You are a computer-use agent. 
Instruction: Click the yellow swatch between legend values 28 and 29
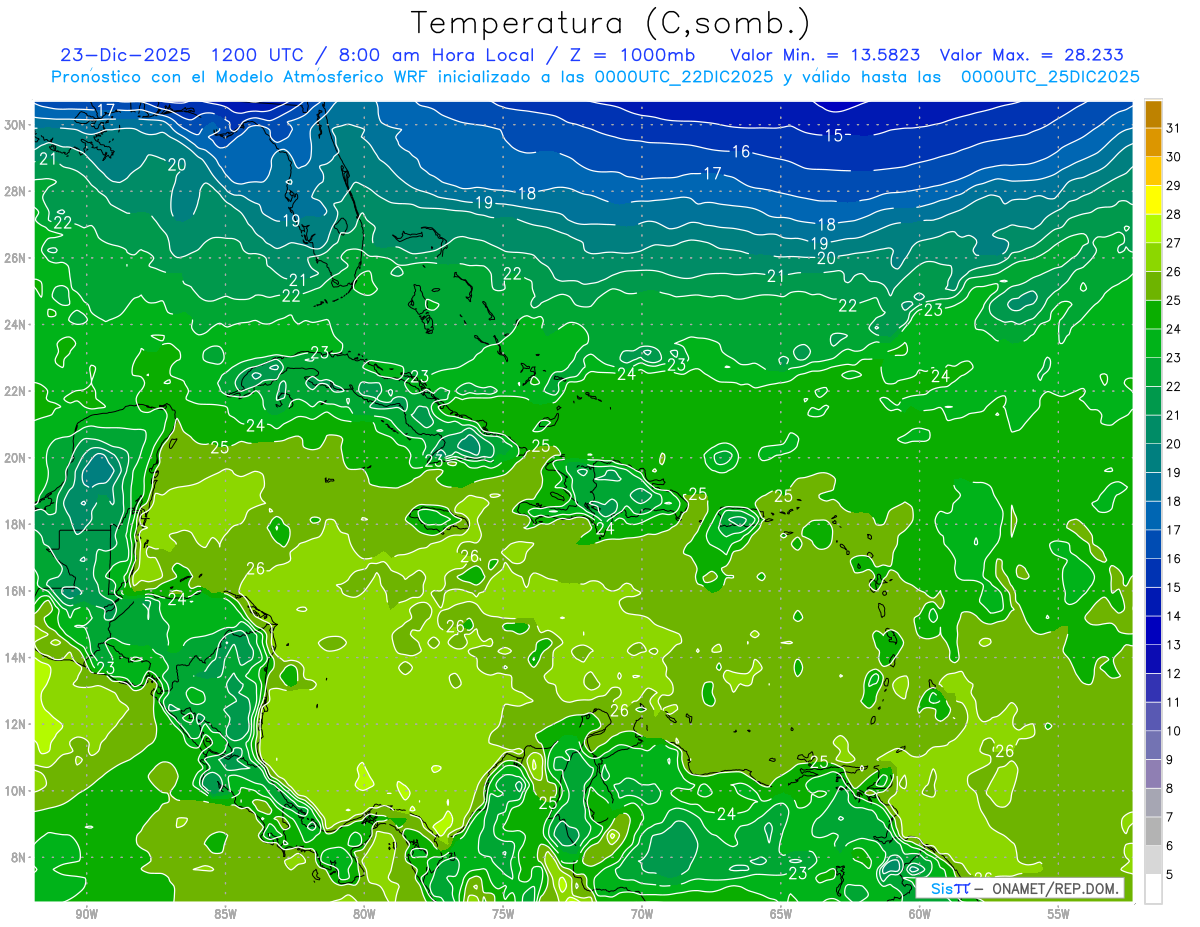pyautogui.click(x=1153, y=201)
